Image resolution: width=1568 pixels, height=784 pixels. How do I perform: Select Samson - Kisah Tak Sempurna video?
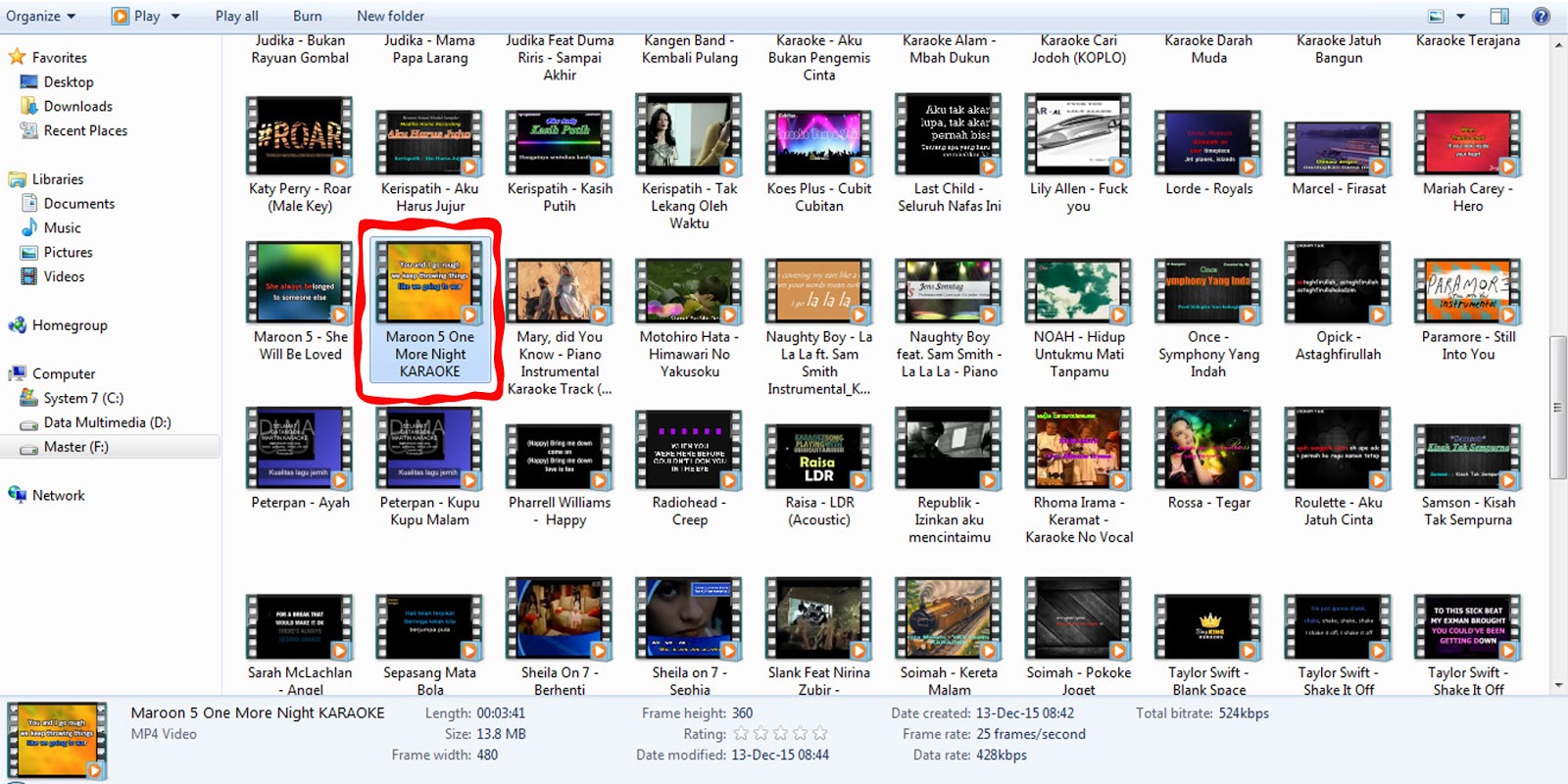click(1468, 475)
